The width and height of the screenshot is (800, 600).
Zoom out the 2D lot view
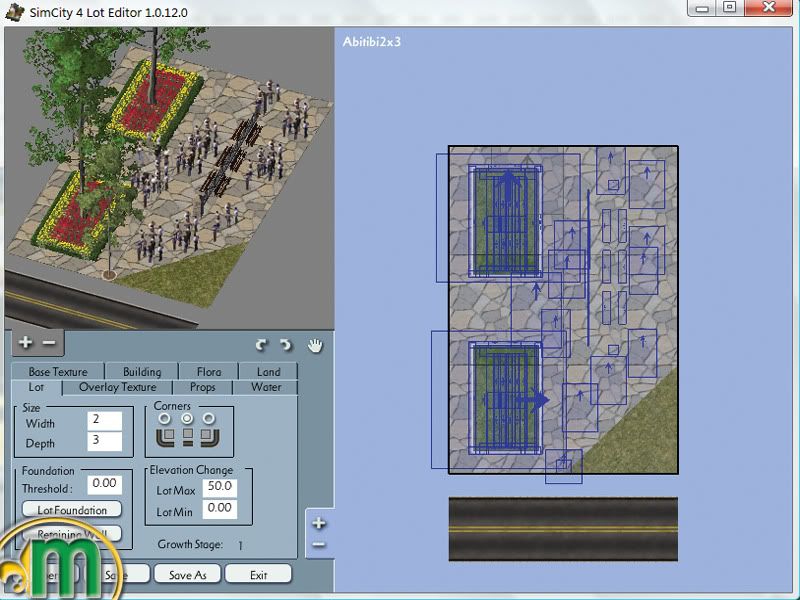tap(319, 544)
